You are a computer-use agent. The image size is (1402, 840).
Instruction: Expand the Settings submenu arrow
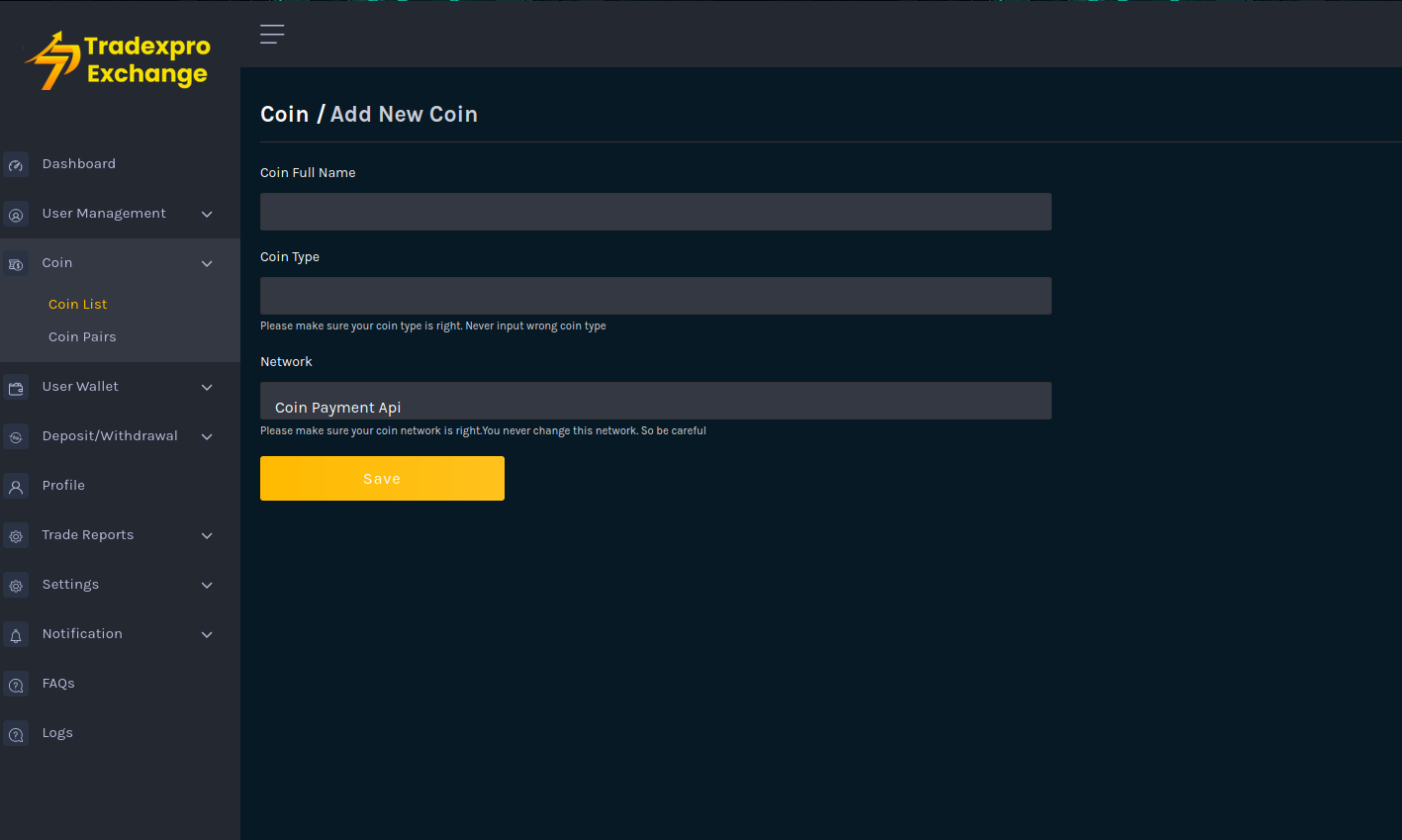coord(207,586)
